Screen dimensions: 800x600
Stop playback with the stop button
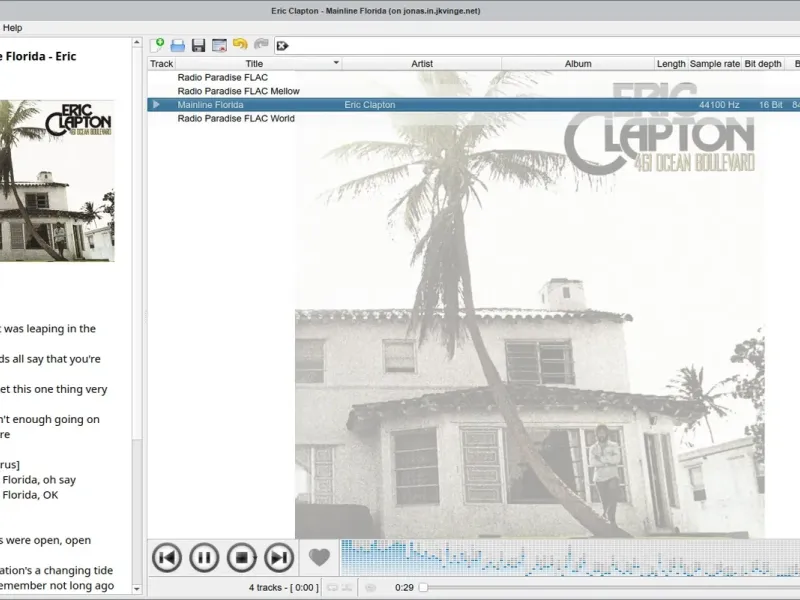(242, 557)
